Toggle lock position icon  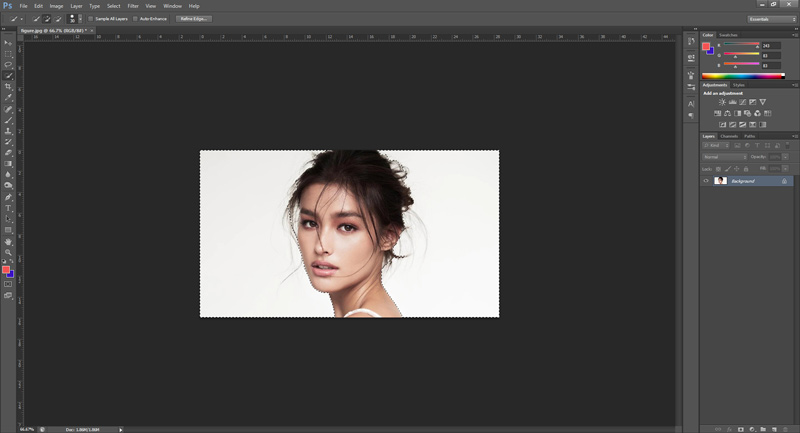pyautogui.click(x=736, y=169)
